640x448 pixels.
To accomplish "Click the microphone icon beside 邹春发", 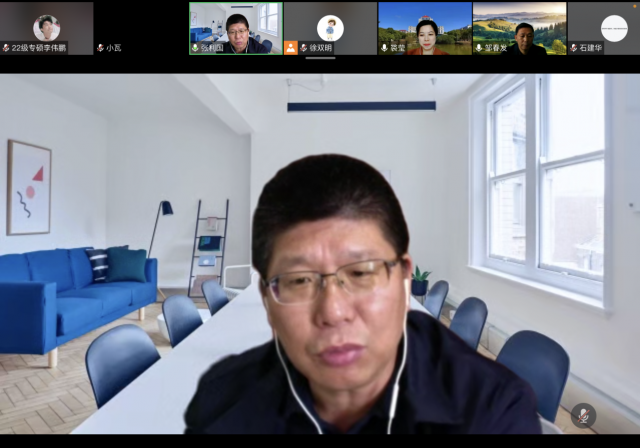I will (478, 47).
